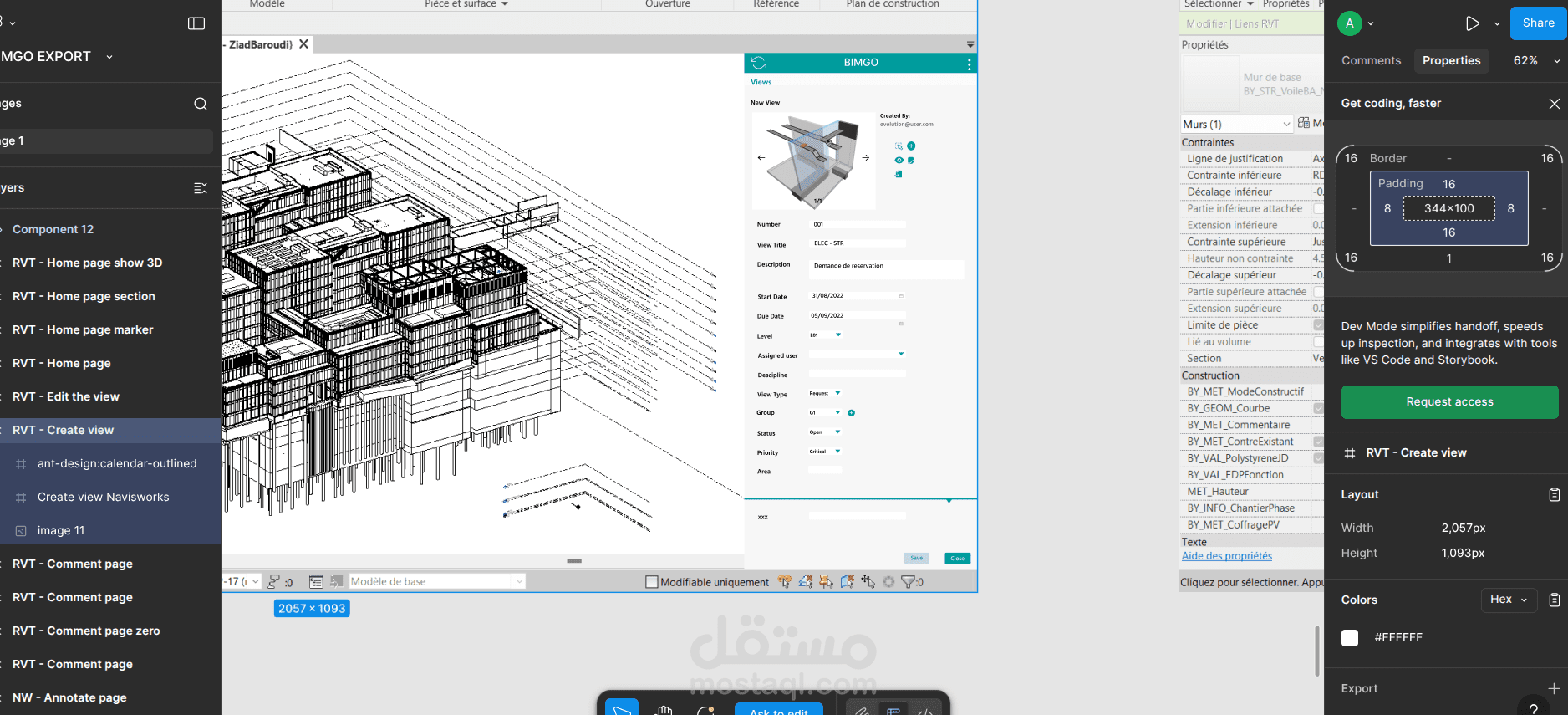Screen dimensions: 1568x715
Task: Open the Hex color format dropdown
Action: (x=1509, y=600)
